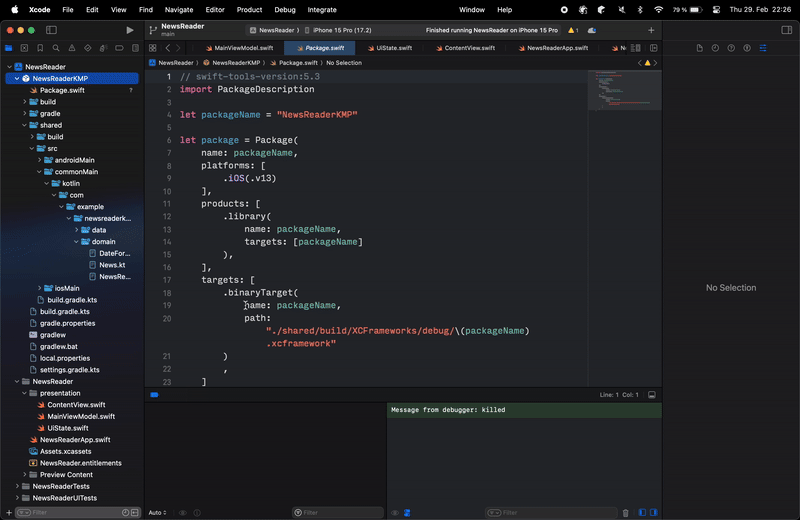This screenshot has height=520, width=800.
Task: Switch to the ContentView.swift tab
Action: tap(465, 48)
